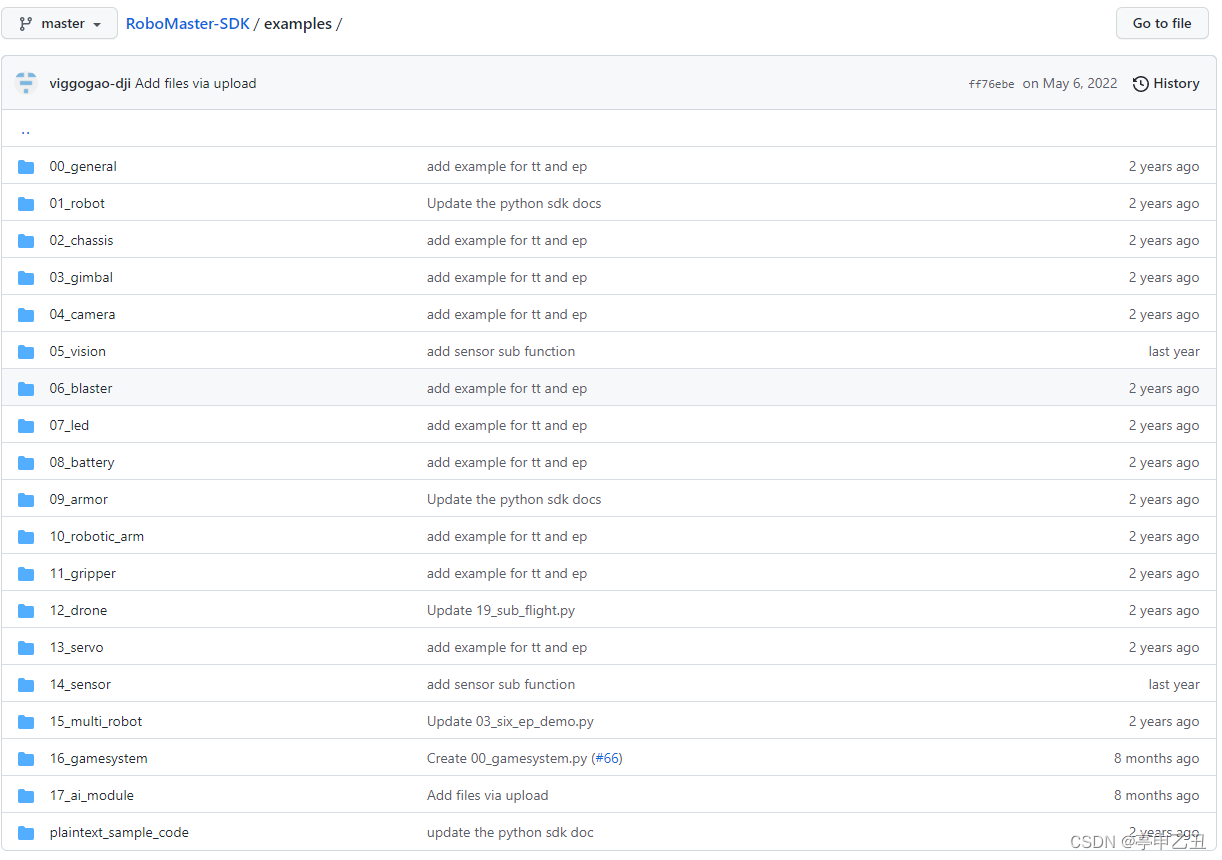1222x860 pixels.
Task: Open the 'Add files via upload' latest commit message
Action: 196,84
